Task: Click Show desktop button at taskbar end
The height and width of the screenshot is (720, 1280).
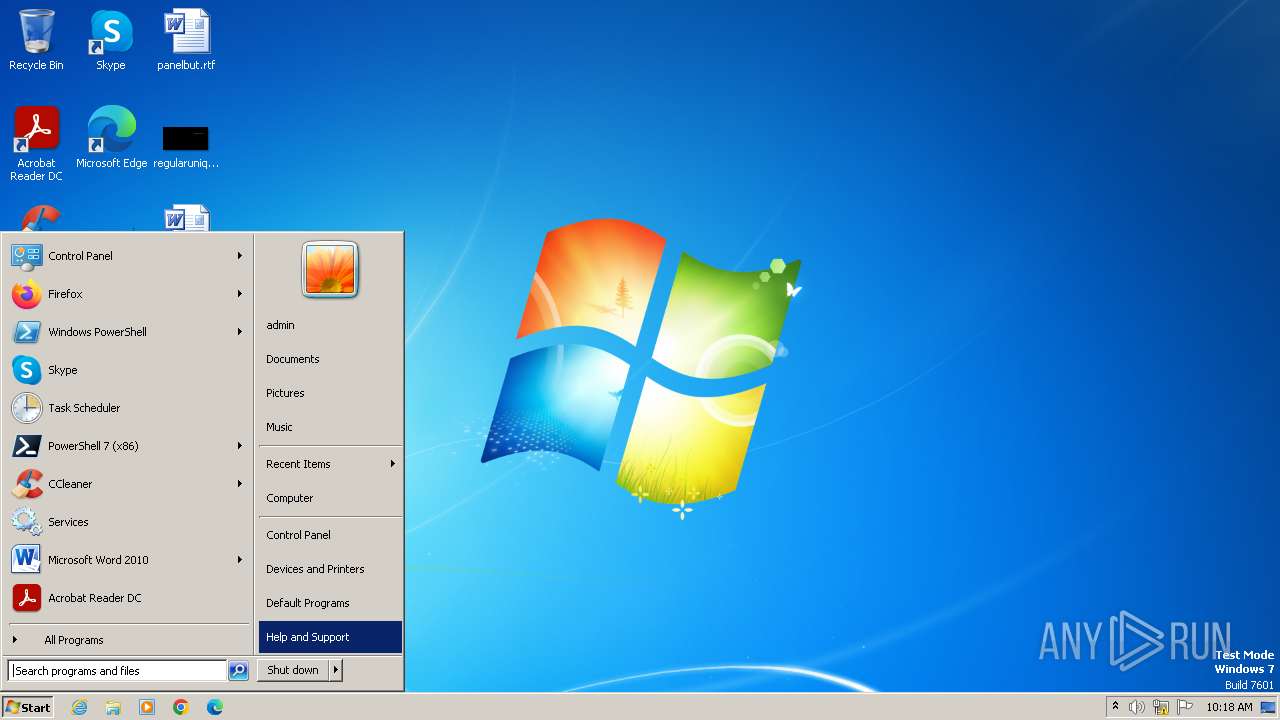Action: (1268, 707)
